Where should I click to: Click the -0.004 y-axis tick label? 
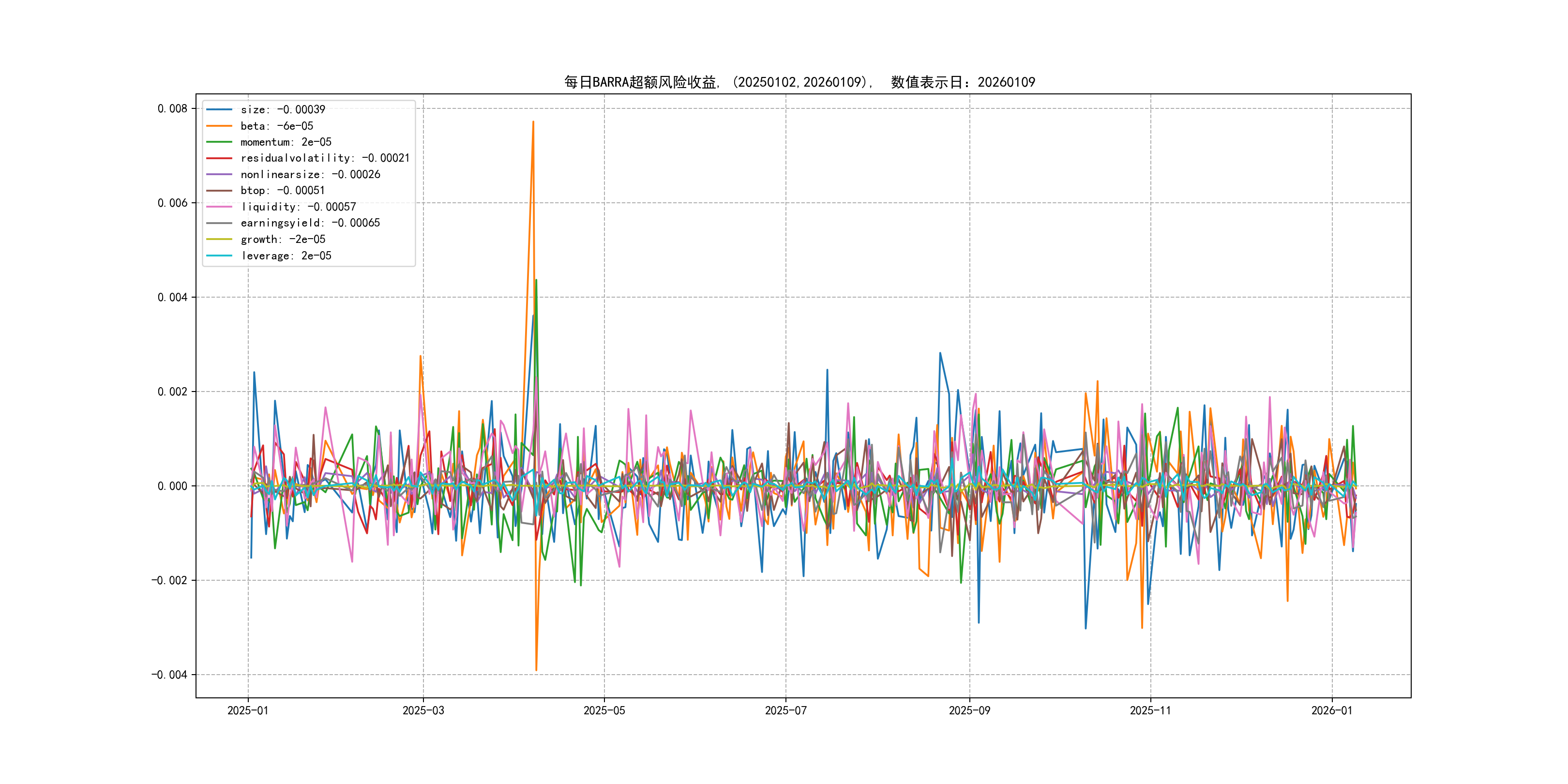(169, 675)
